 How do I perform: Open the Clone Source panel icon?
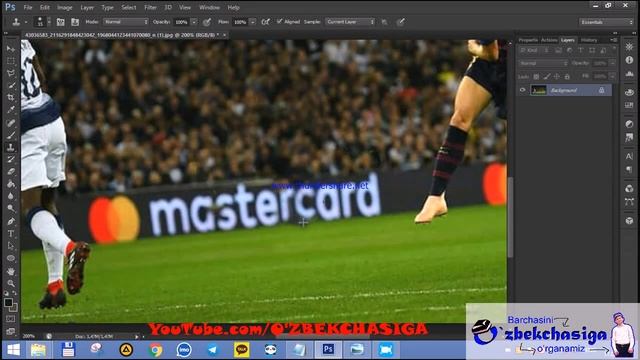(75, 22)
